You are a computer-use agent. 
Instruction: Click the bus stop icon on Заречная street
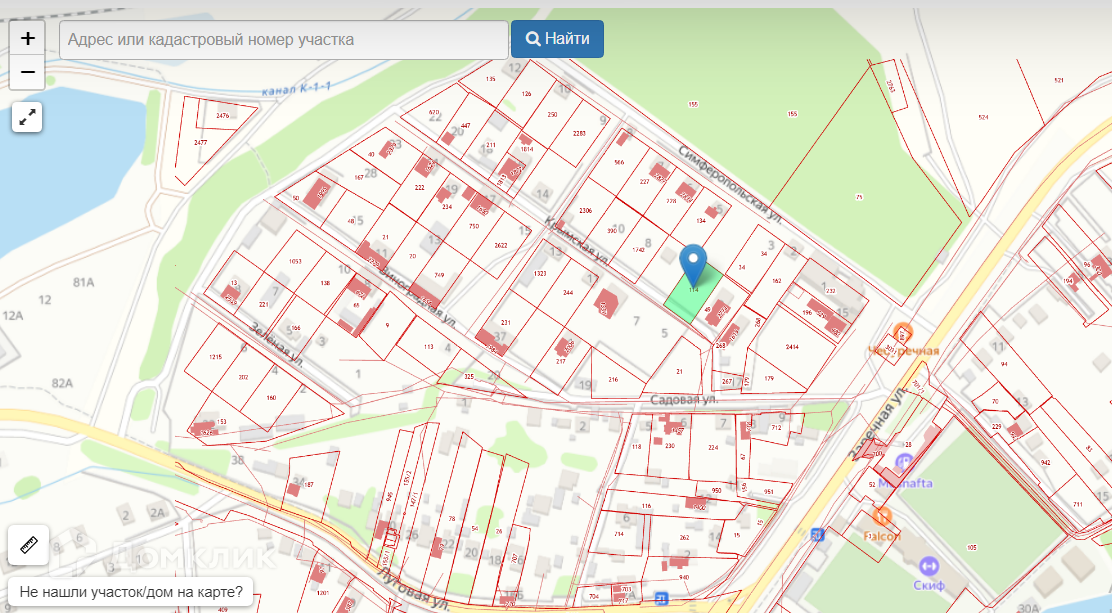[818, 535]
